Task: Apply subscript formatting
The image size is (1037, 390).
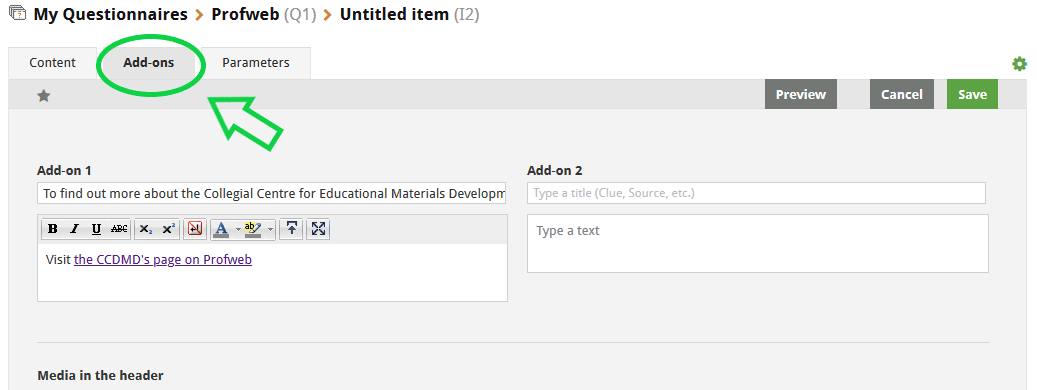Action: 146,229
